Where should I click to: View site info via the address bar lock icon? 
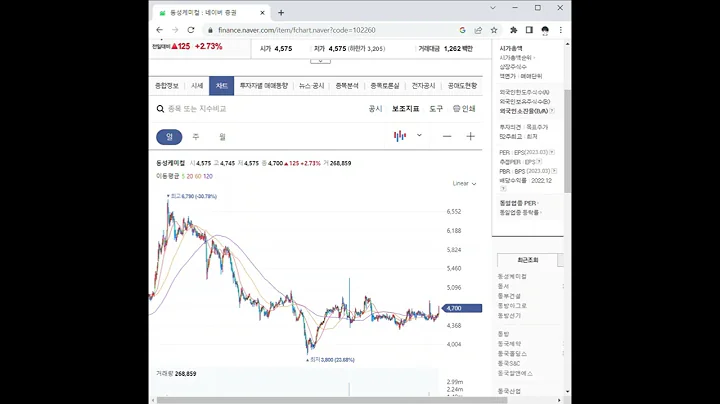pos(210,30)
